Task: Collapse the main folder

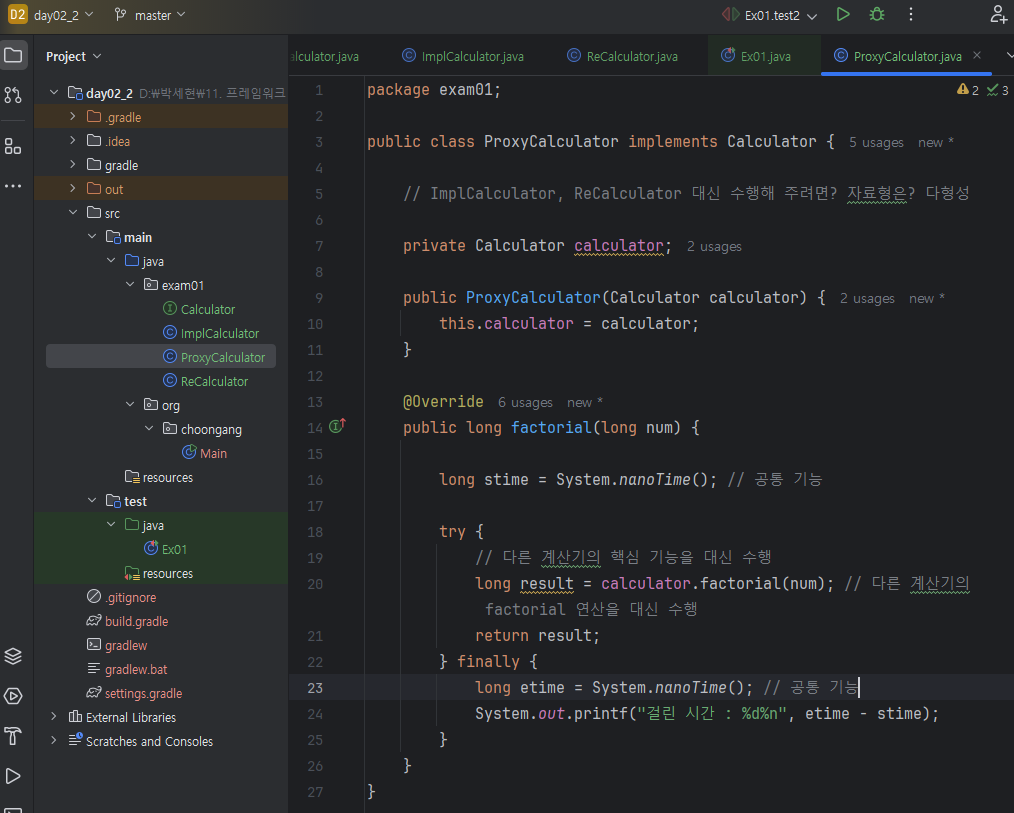Action: [92, 237]
